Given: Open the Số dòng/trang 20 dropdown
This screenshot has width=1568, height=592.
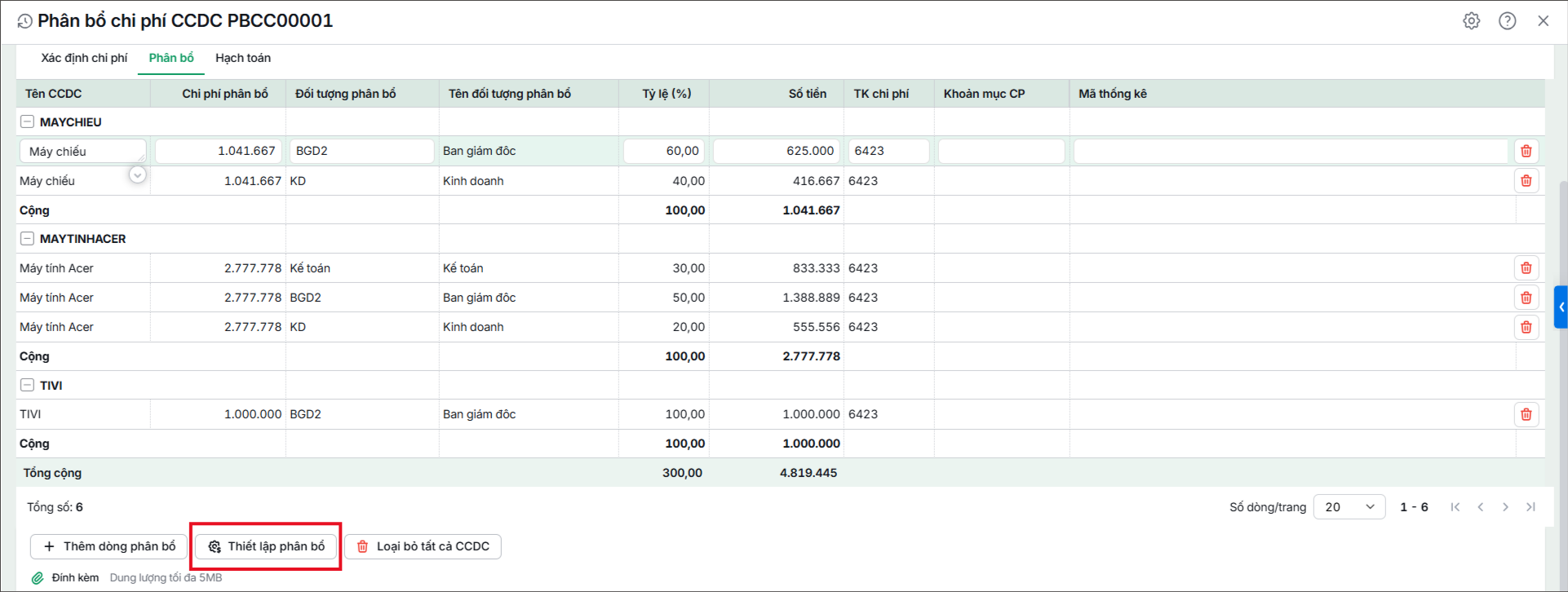Looking at the screenshot, I should 1349,507.
